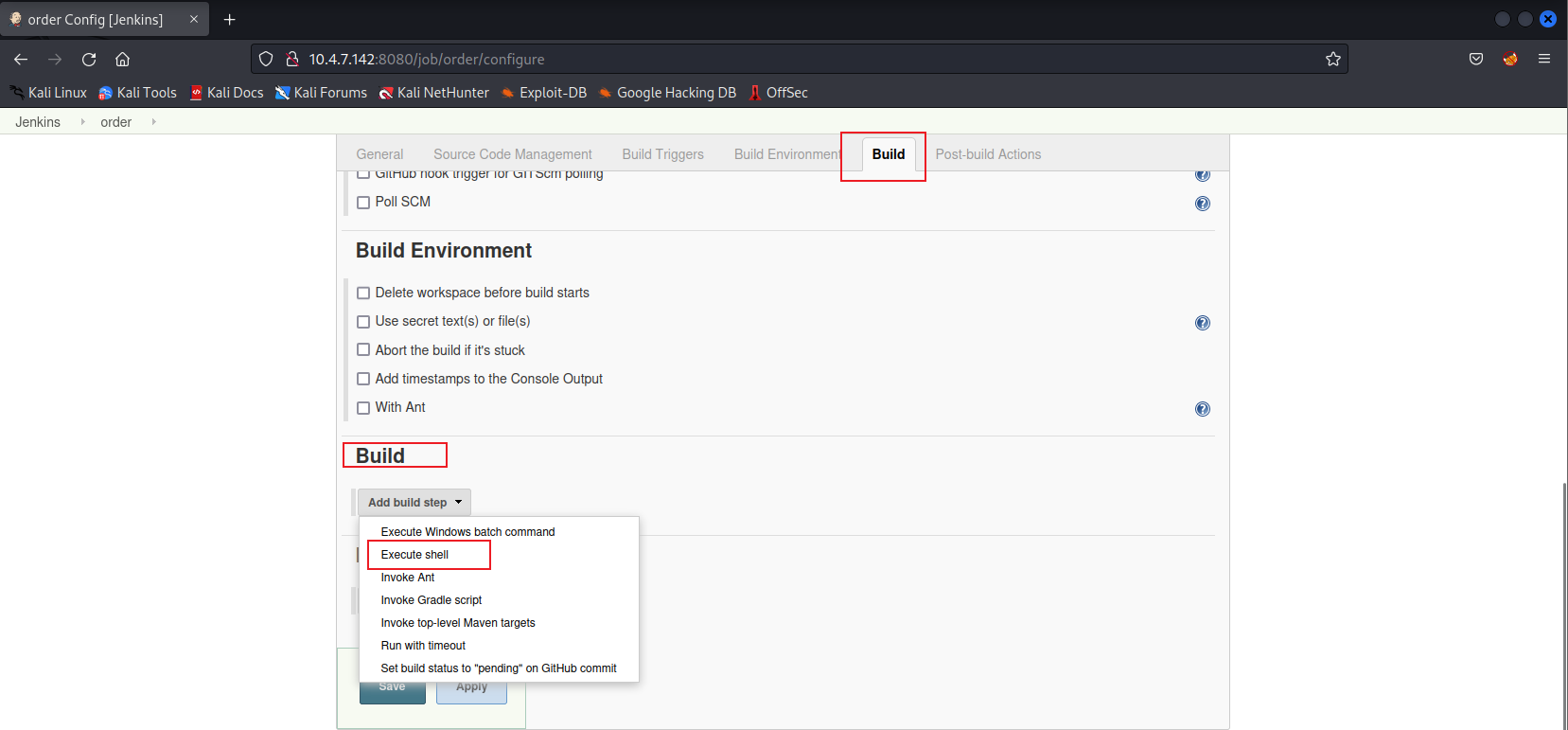Show the insecure connection lock info
Image resolution: width=1568 pixels, height=730 pixels.
click(x=292, y=59)
